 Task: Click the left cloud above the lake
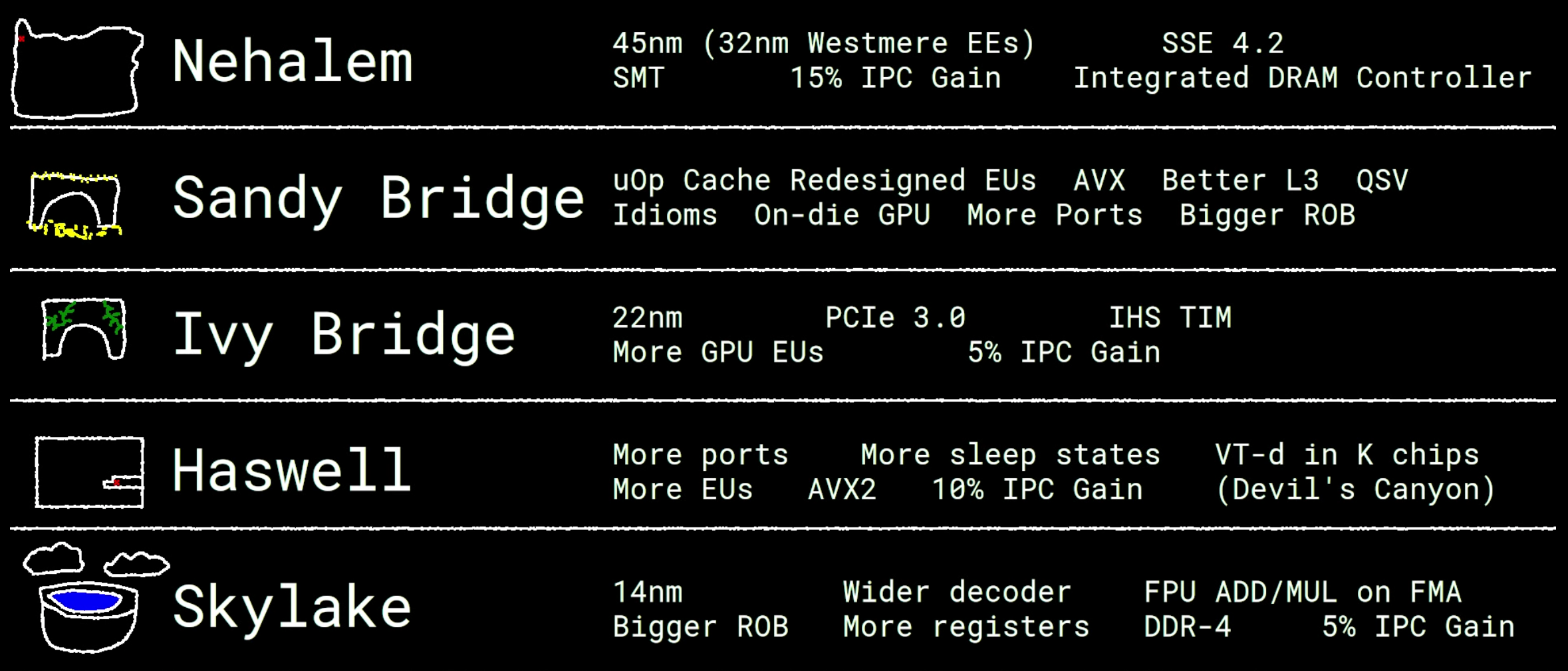pos(54,559)
